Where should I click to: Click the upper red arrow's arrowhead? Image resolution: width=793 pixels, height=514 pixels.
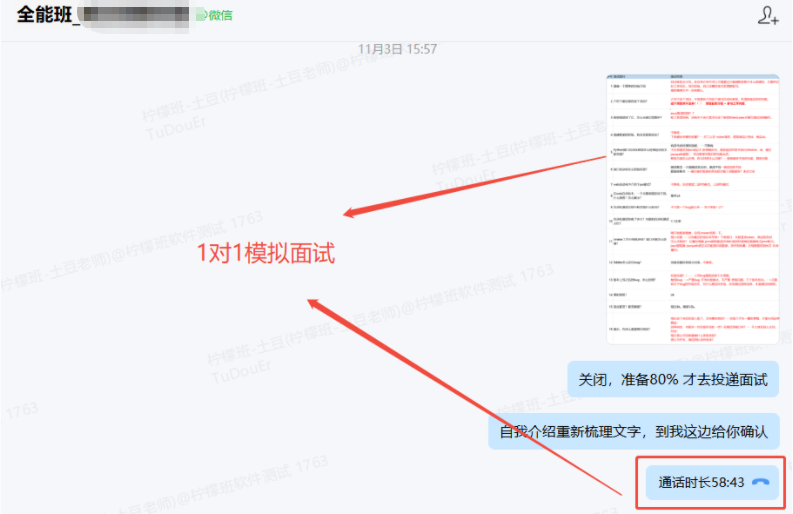(x=350, y=212)
